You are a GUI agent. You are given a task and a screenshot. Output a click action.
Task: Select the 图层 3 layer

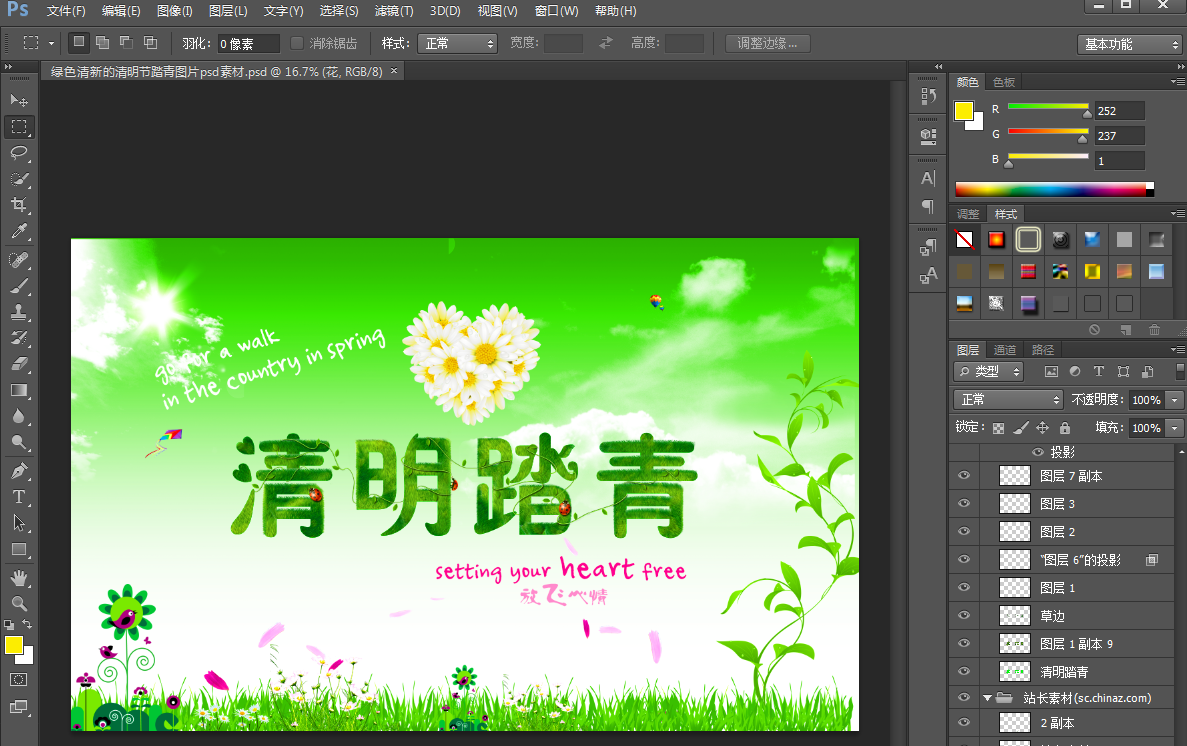[1057, 504]
